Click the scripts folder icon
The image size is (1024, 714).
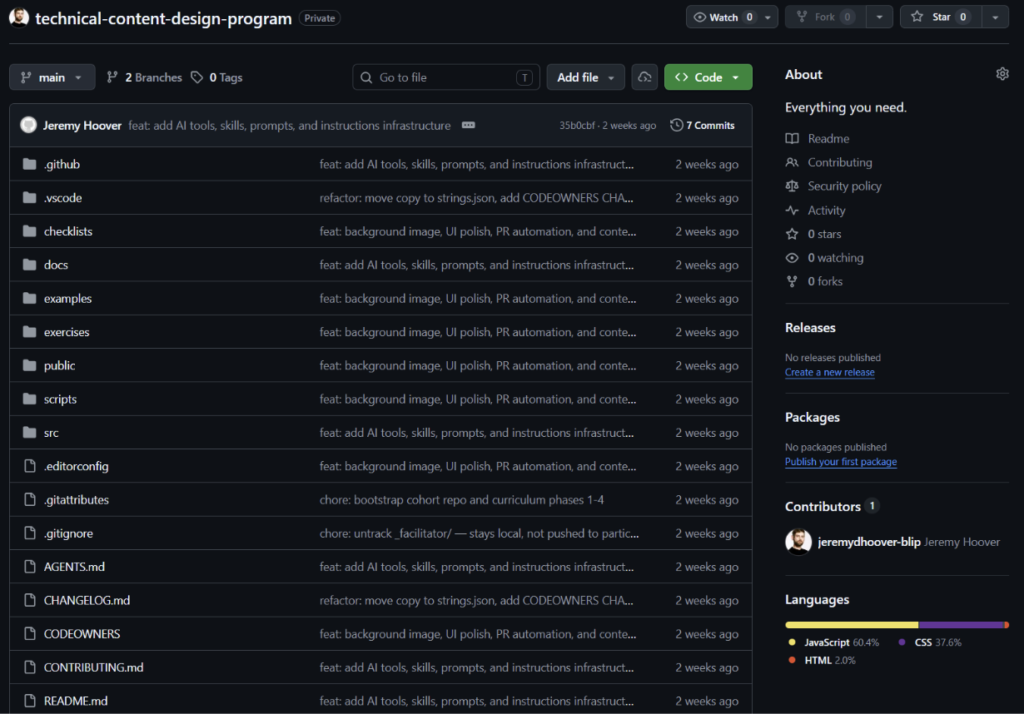pos(29,398)
